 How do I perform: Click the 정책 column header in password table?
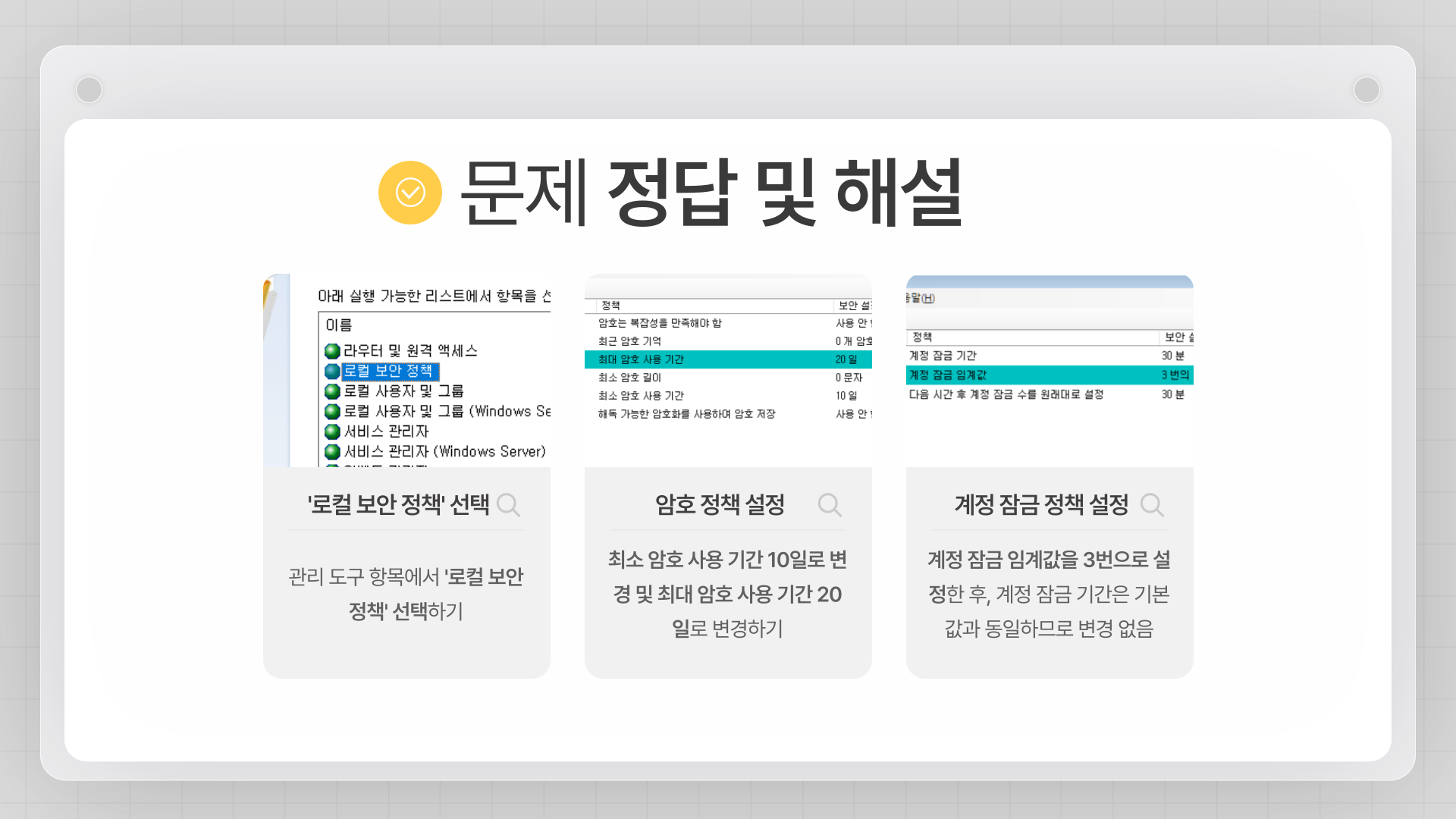pos(610,306)
